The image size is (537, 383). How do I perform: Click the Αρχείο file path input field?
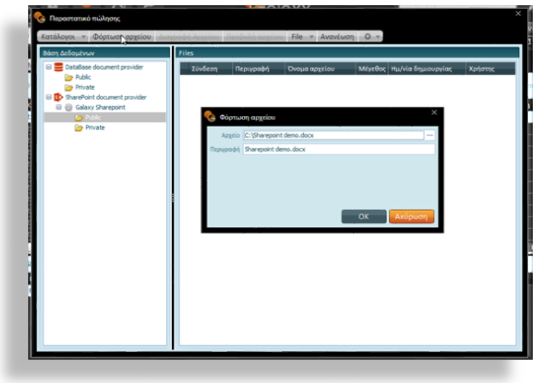click(x=334, y=135)
